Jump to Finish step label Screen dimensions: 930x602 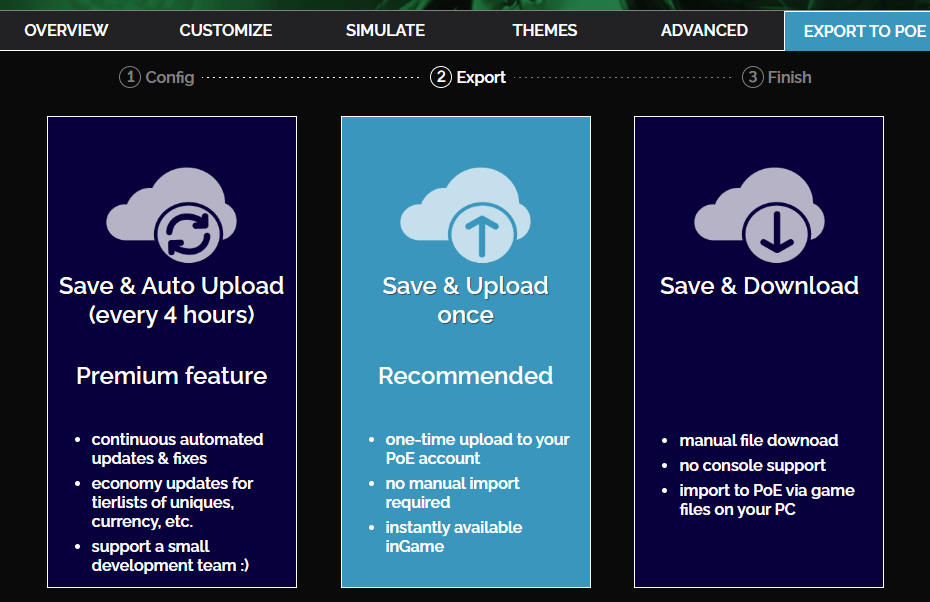pyautogui.click(x=789, y=77)
